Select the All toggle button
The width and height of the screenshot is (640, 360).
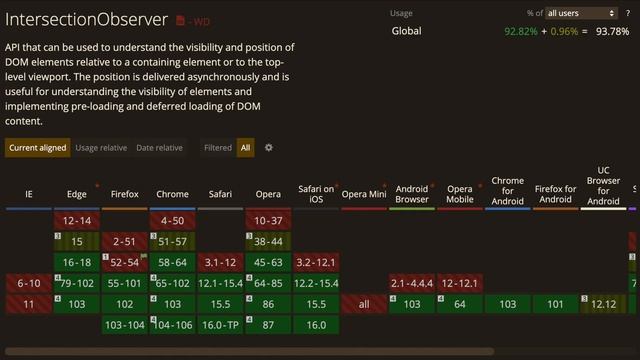245,148
